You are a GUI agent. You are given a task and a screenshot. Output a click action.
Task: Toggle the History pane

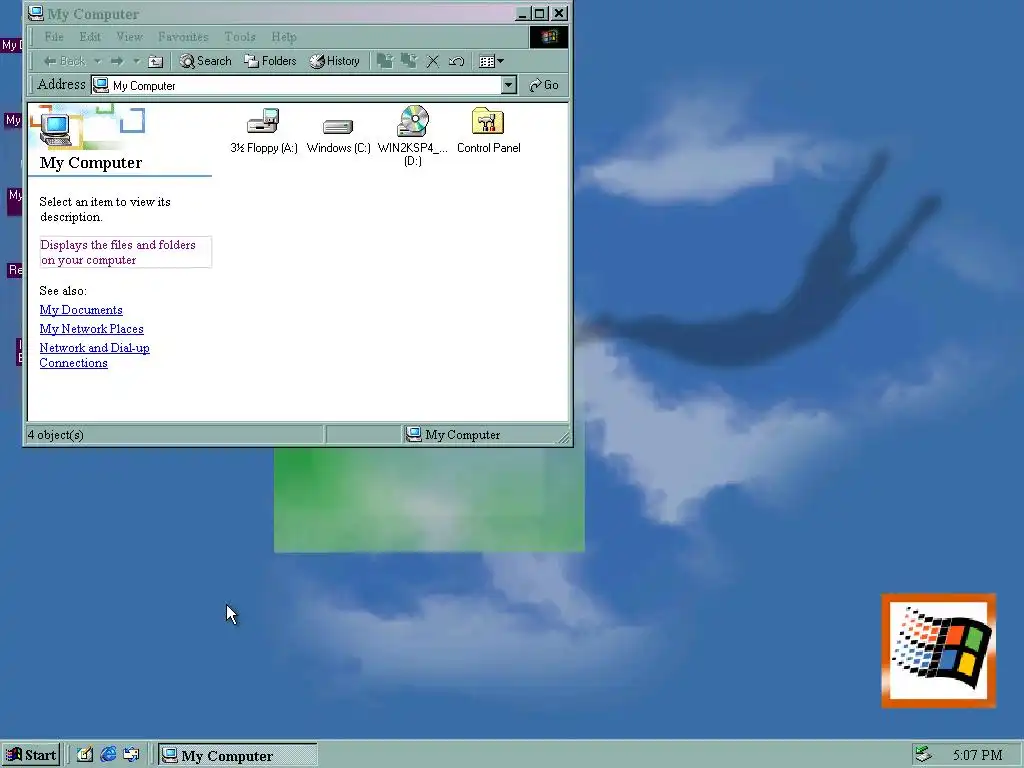[x=334, y=61]
